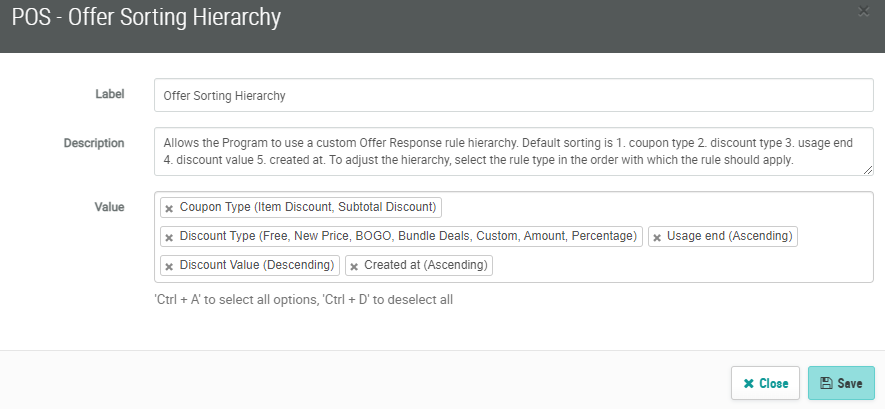Remove the Created at (Ascending) tag
Screen dimensions: 885x409
[354, 266]
